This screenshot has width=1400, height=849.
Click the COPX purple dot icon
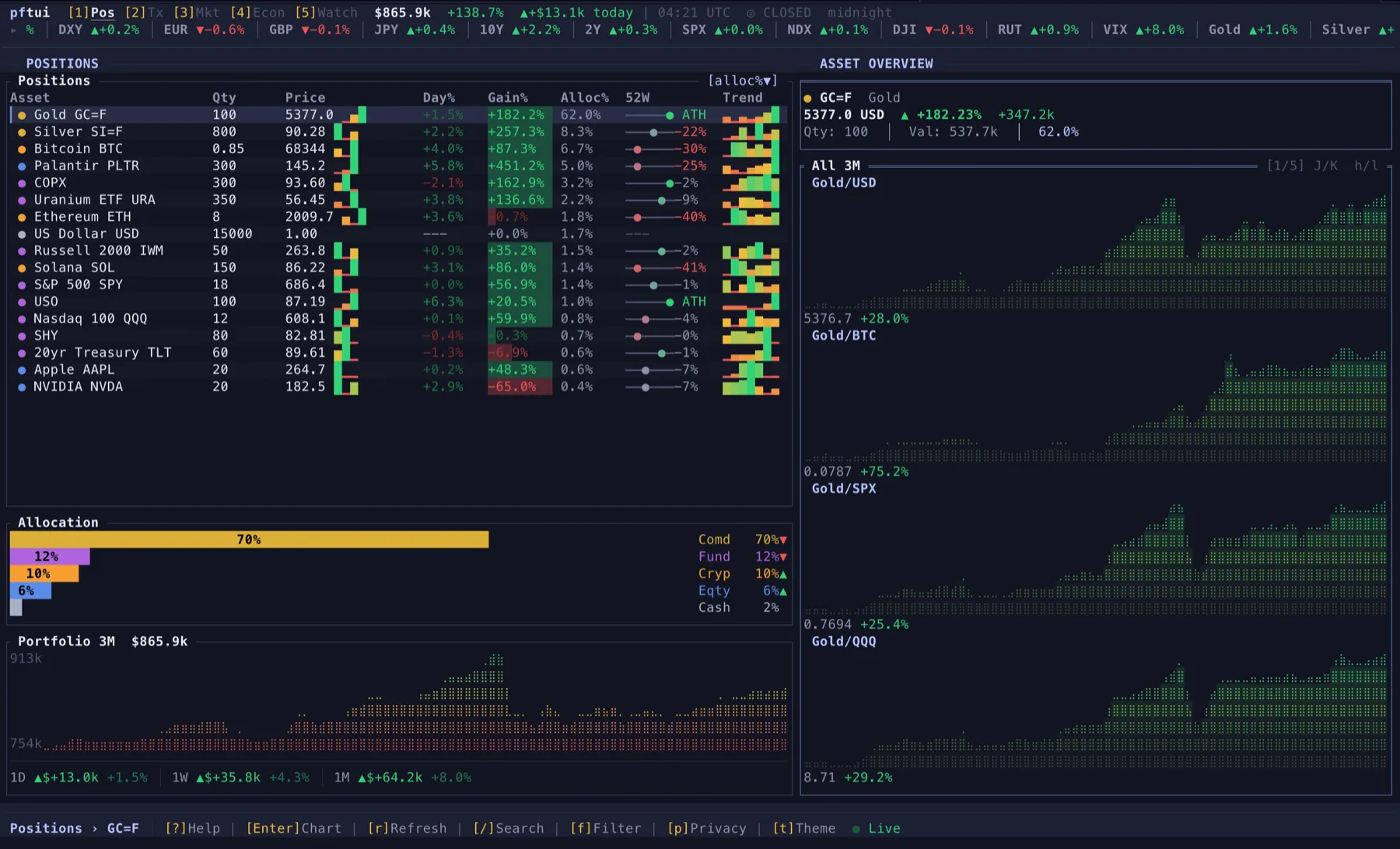(x=22, y=183)
